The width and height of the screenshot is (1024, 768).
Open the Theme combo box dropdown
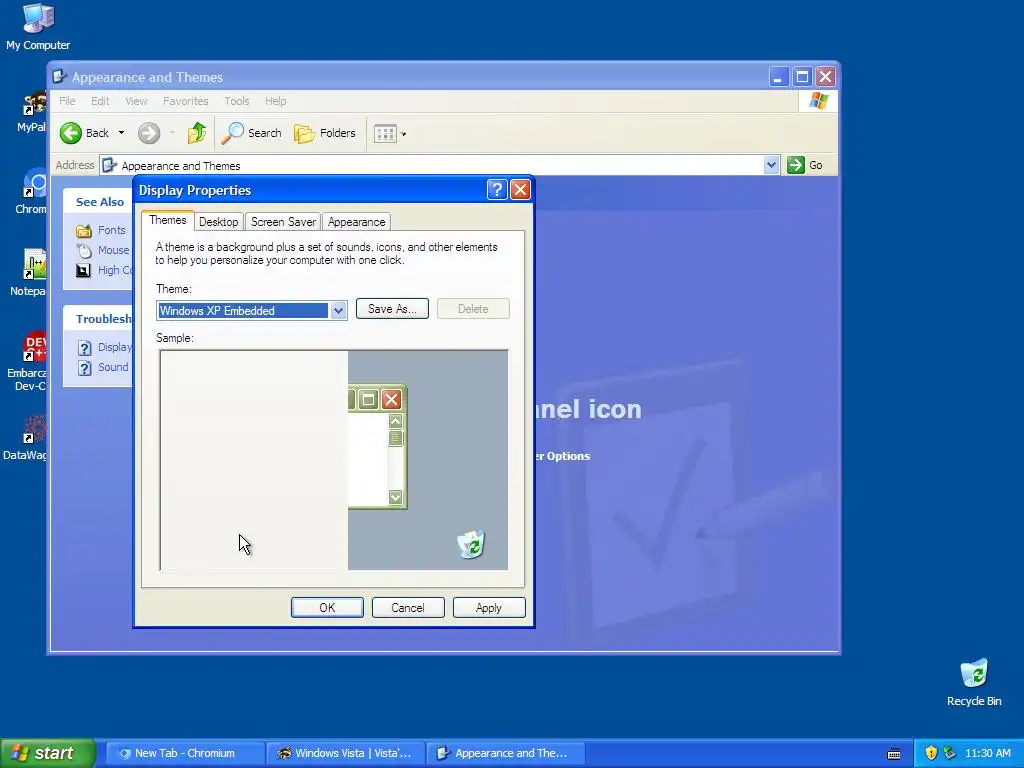coord(338,311)
